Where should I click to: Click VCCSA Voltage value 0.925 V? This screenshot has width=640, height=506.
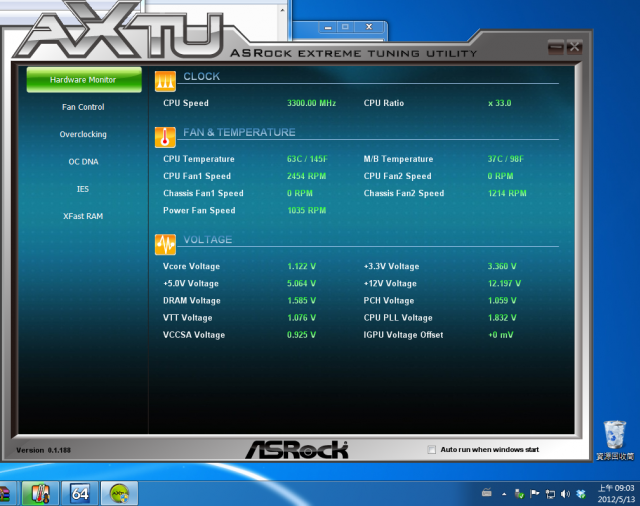point(302,335)
